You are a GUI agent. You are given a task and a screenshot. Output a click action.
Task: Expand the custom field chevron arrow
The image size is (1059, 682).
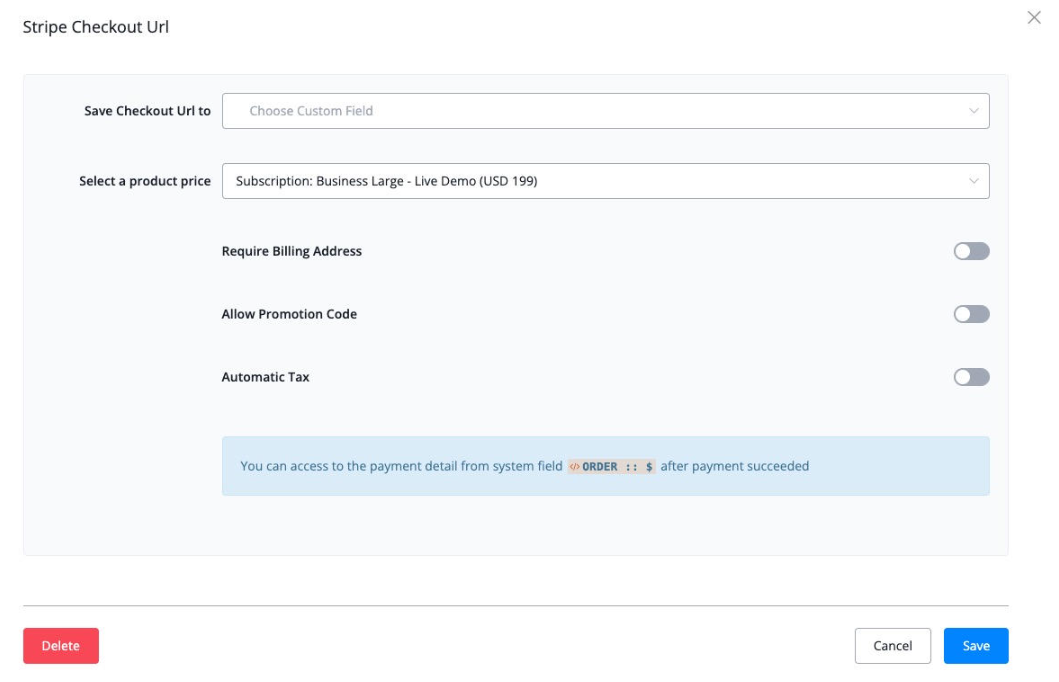pos(973,111)
